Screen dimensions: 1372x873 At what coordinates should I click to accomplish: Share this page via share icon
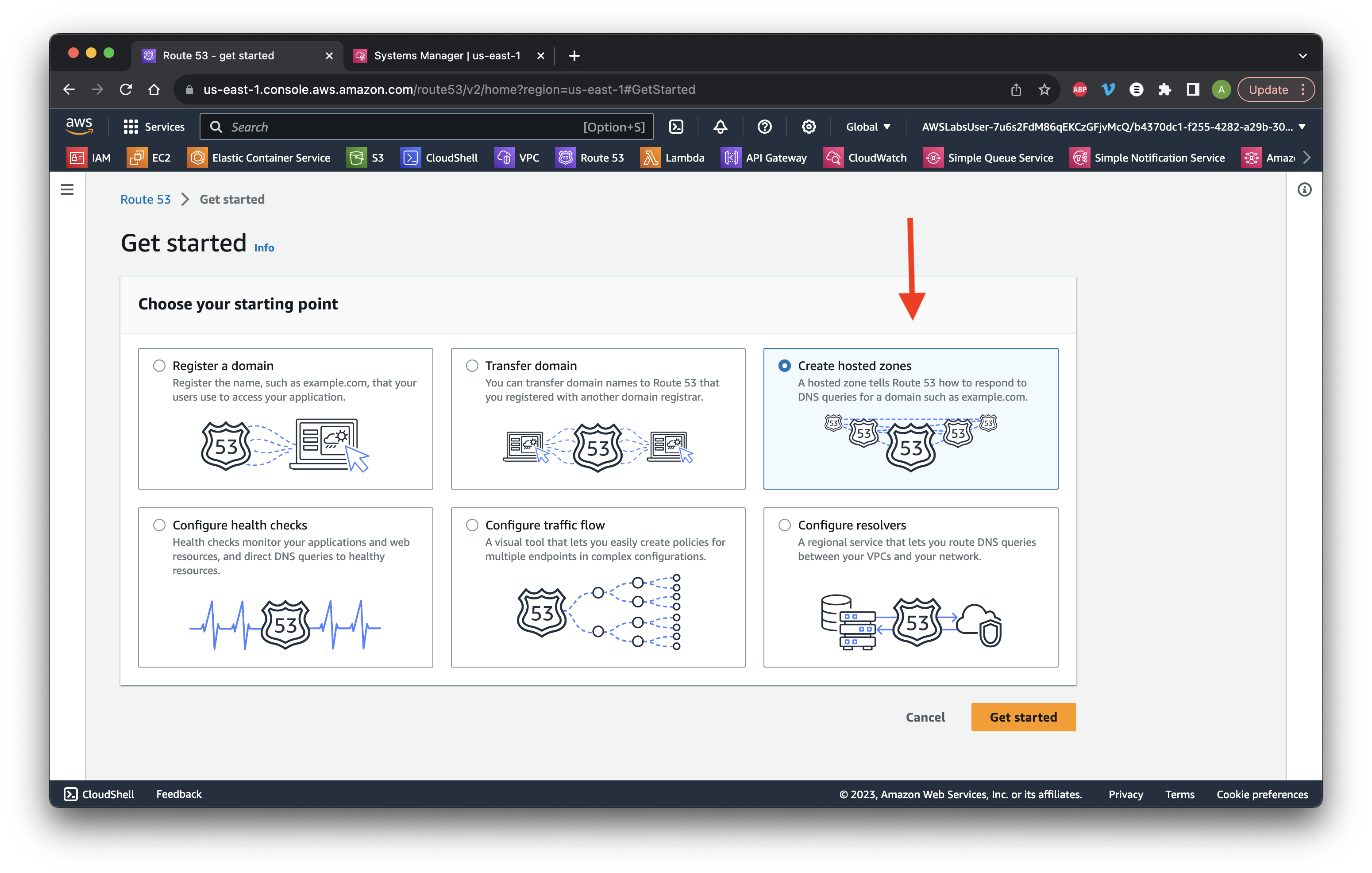pos(1016,89)
